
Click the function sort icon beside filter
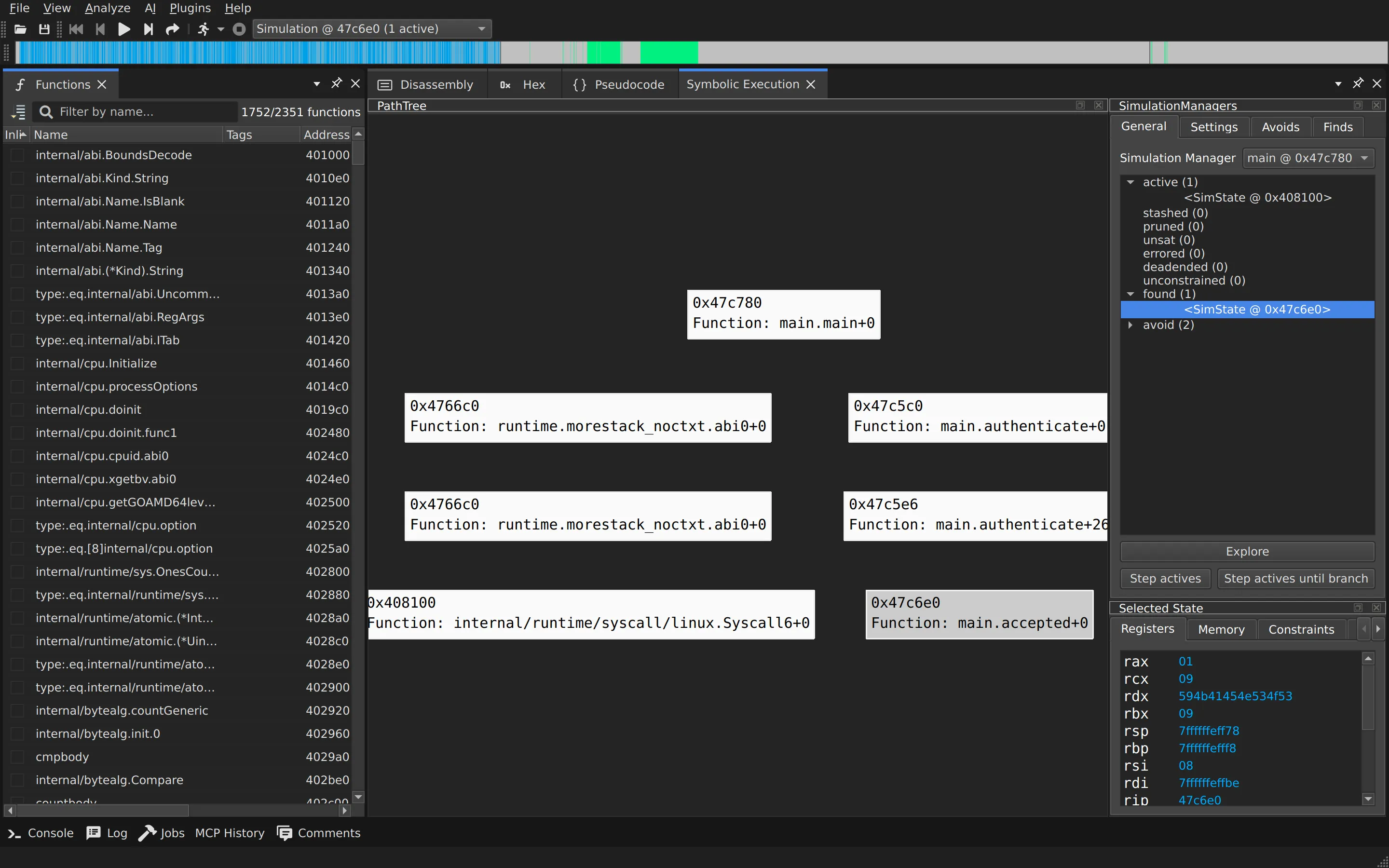point(18,112)
